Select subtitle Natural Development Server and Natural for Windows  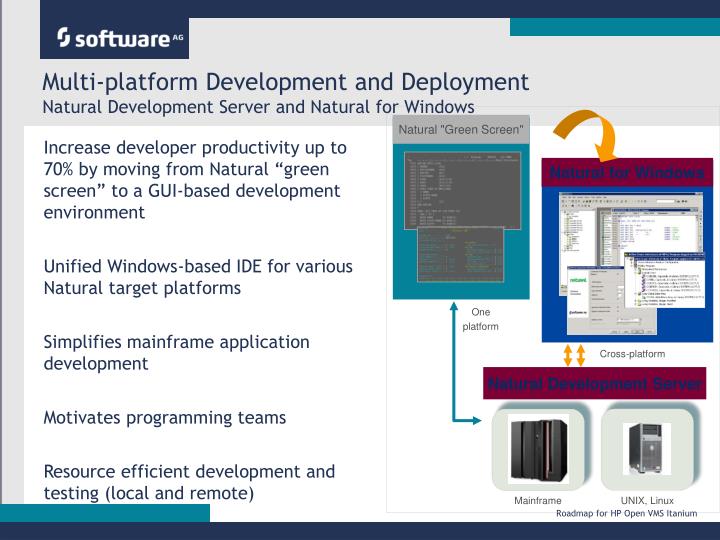pyautogui.click(x=259, y=107)
